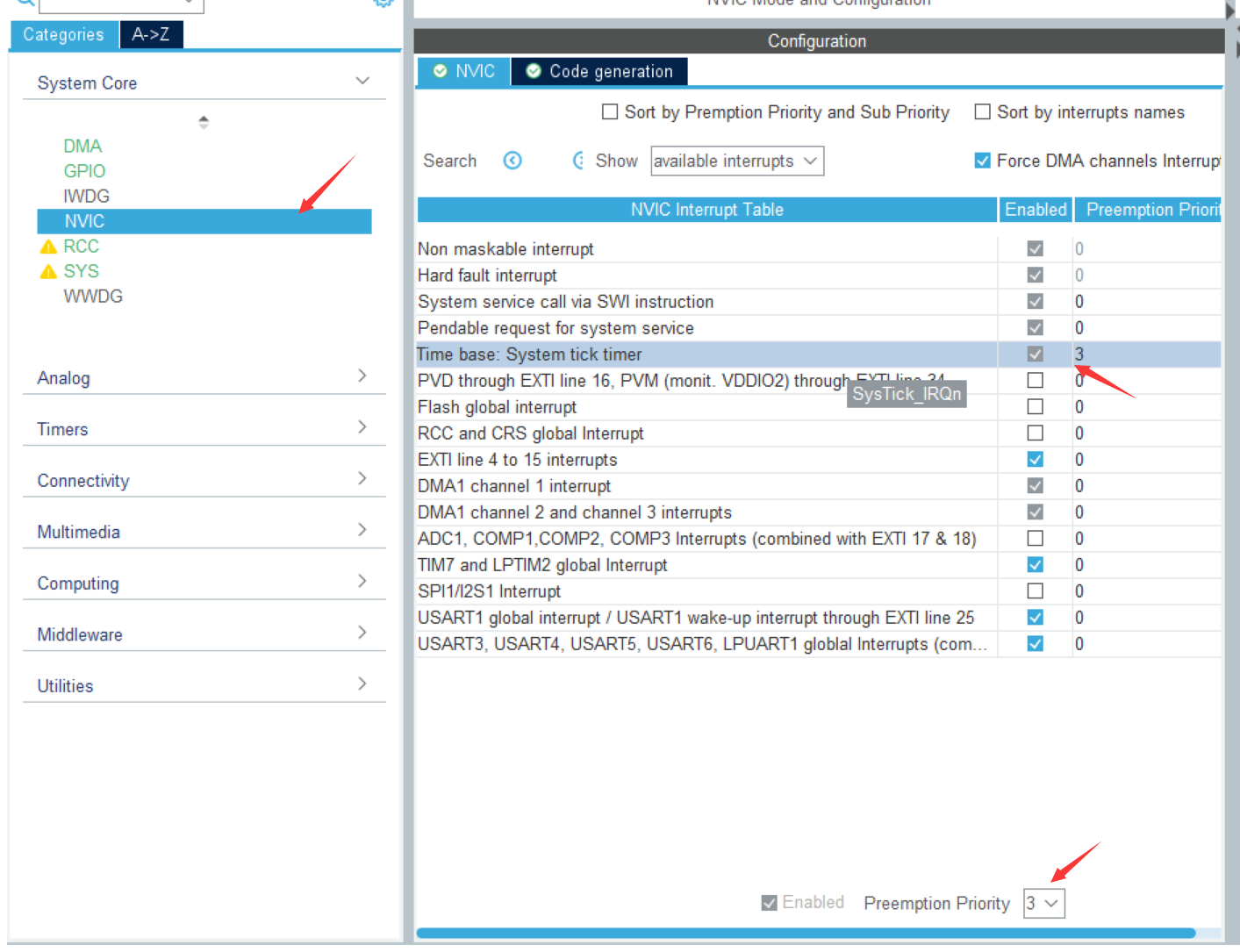This screenshot has width=1240, height=952.
Task: Disable EXTI line 4 to 15 interrupts
Action: point(1036,460)
